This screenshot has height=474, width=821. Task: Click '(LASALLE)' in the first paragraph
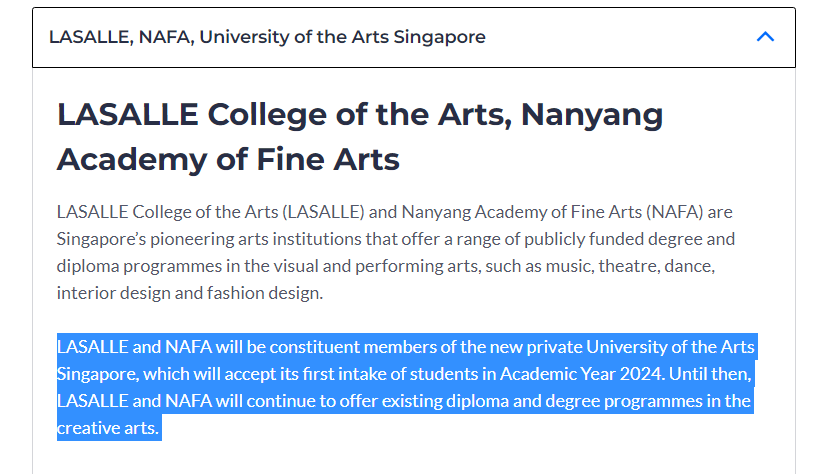pyautogui.click(x=323, y=212)
